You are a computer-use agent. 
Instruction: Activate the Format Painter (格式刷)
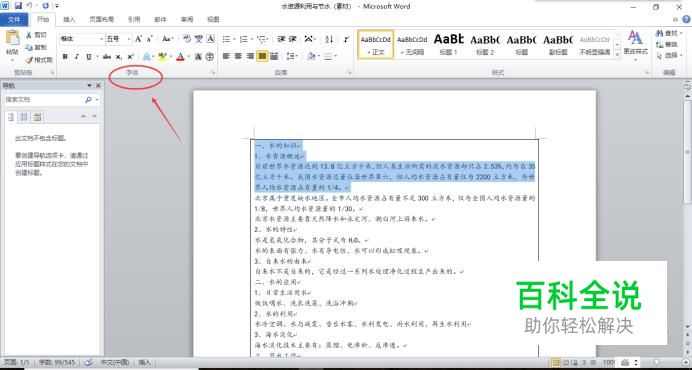click(x=39, y=60)
